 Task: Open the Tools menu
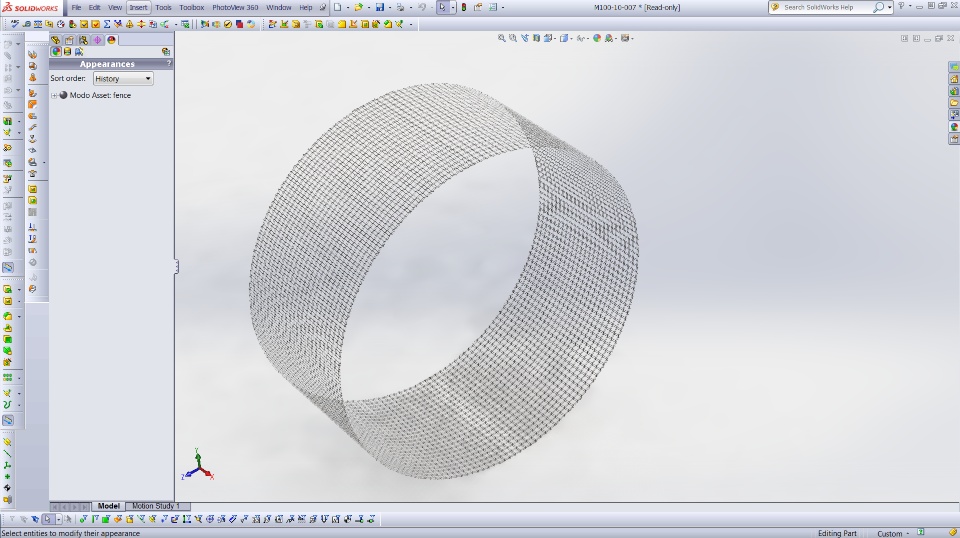point(163,7)
